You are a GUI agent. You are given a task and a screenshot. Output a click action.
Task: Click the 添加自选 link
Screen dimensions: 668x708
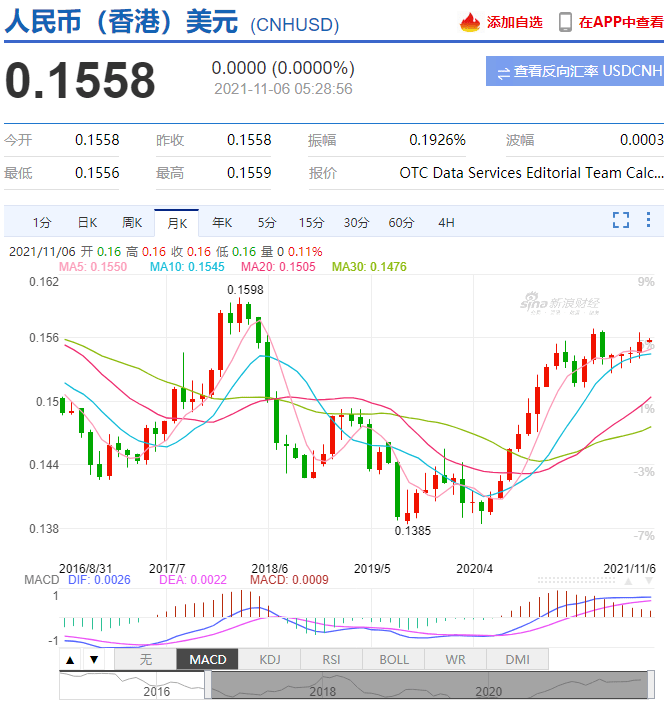click(x=514, y=22)
